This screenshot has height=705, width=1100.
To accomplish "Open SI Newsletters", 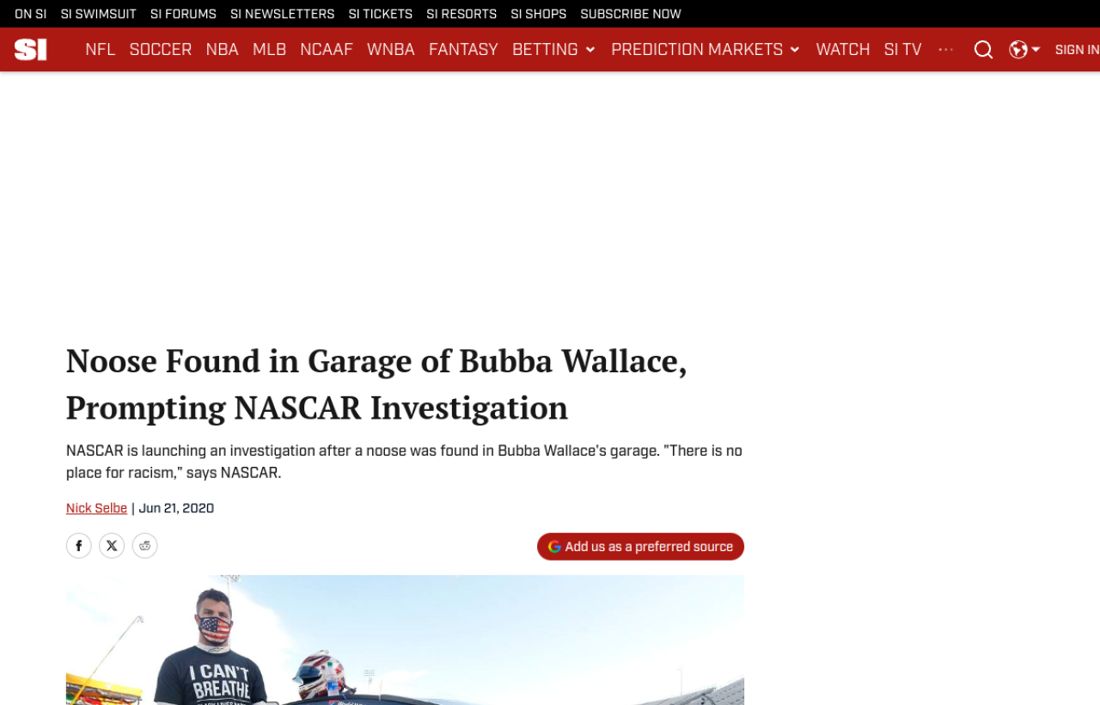I will (282, 14).
